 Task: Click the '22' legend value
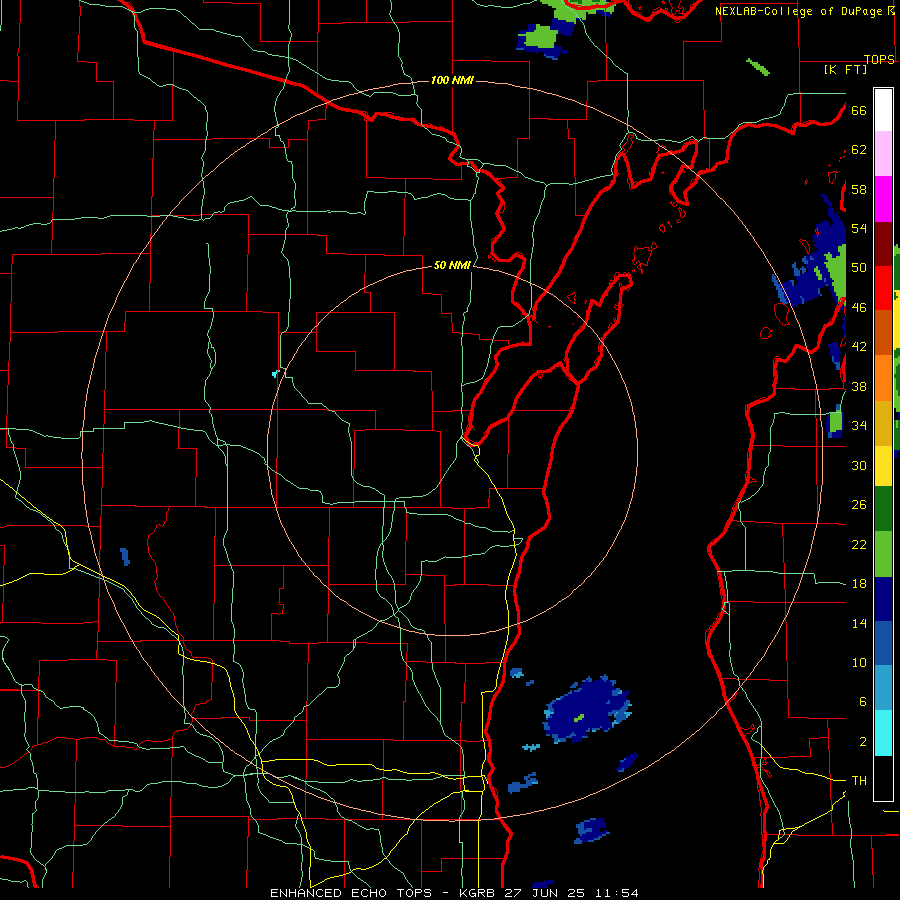[x=859, y=544]
